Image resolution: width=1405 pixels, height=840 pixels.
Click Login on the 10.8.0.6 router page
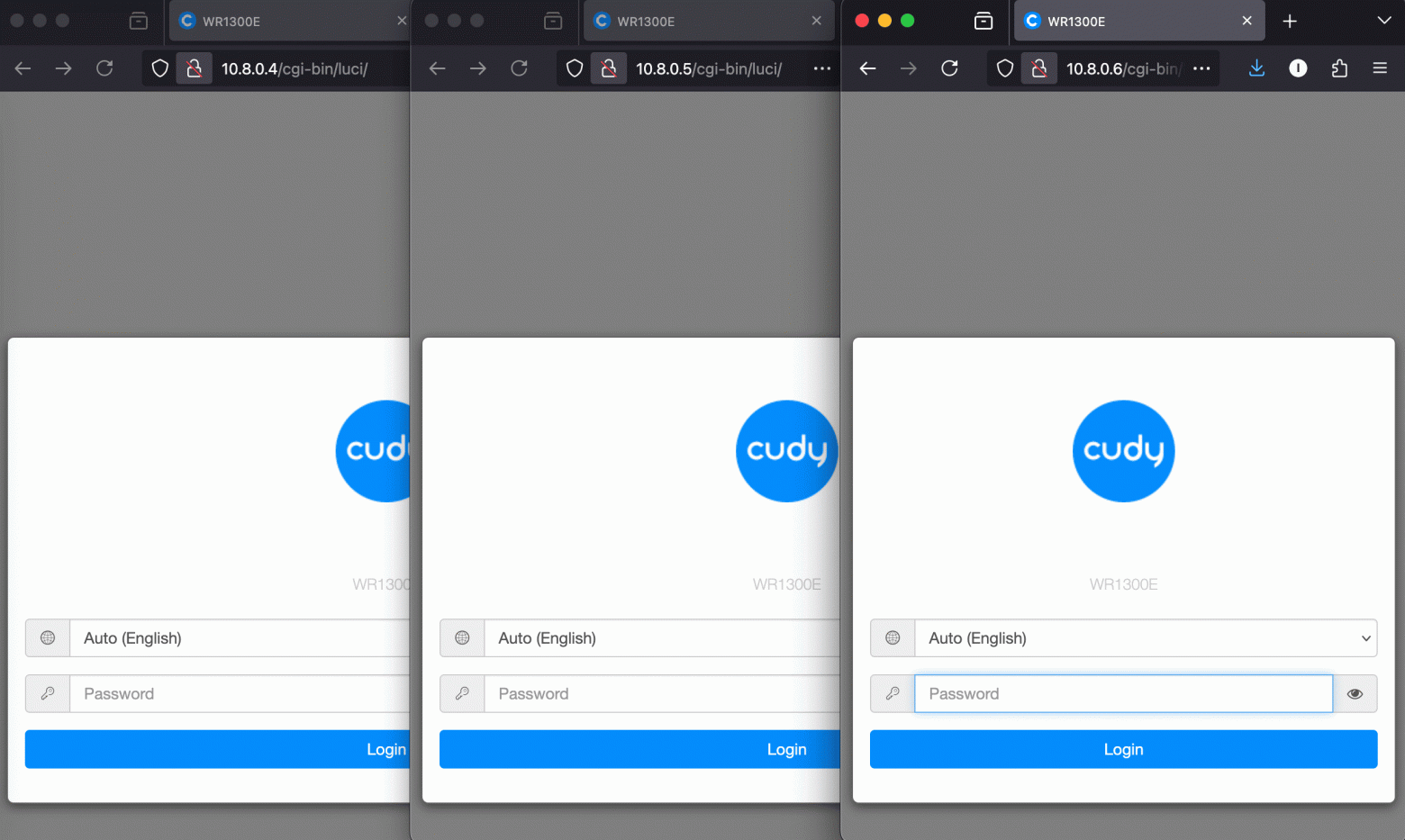click(x=1123, y=749)
